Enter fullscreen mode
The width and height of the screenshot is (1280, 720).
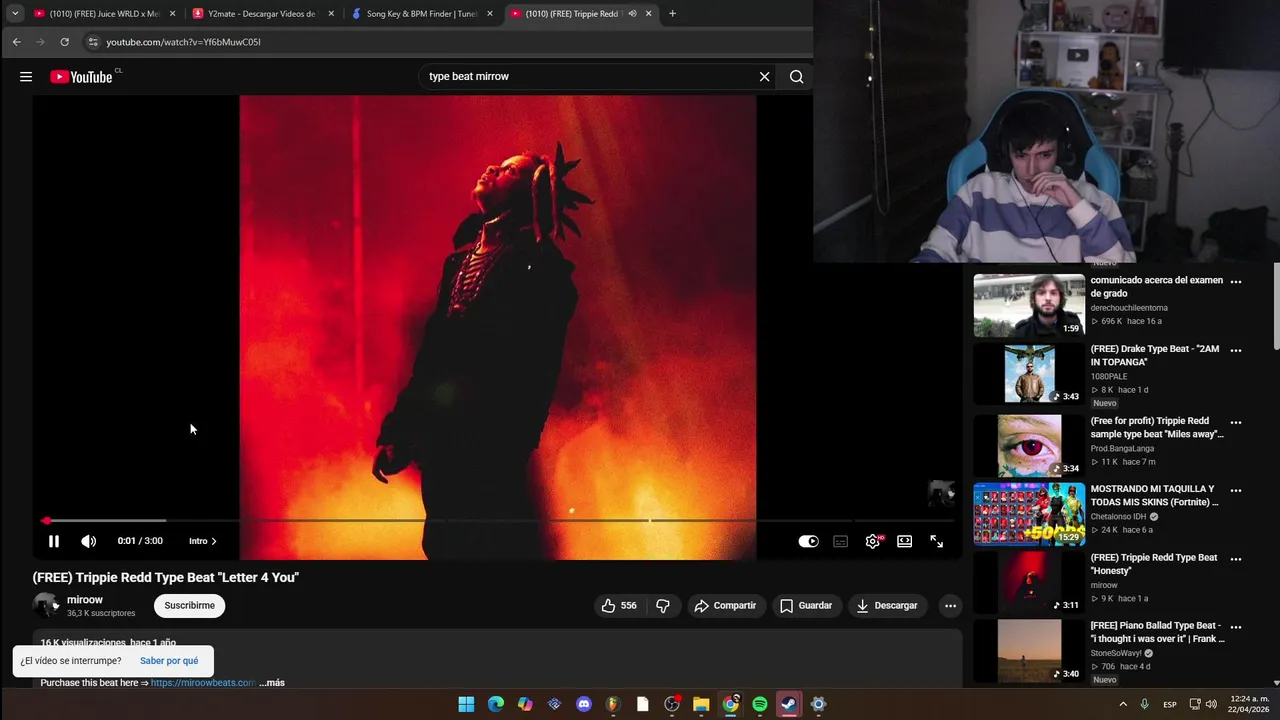point(936,541)
